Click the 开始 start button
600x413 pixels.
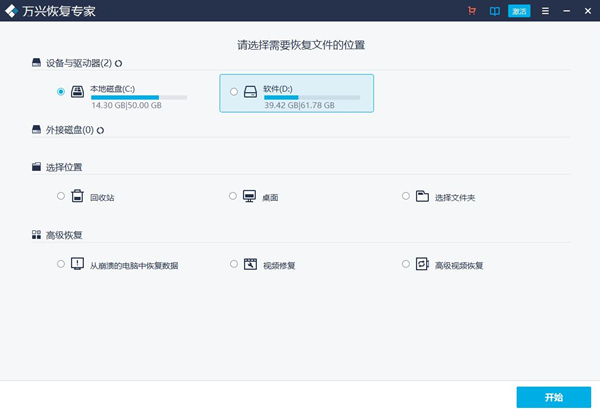pyautogui.click(x=553, y=397)
